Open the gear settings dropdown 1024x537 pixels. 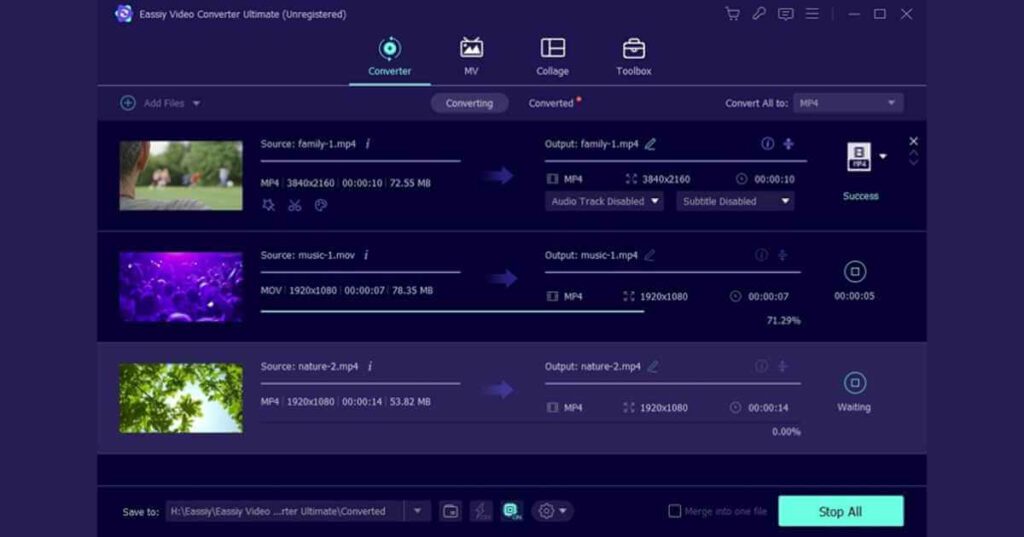coord(552,512)
